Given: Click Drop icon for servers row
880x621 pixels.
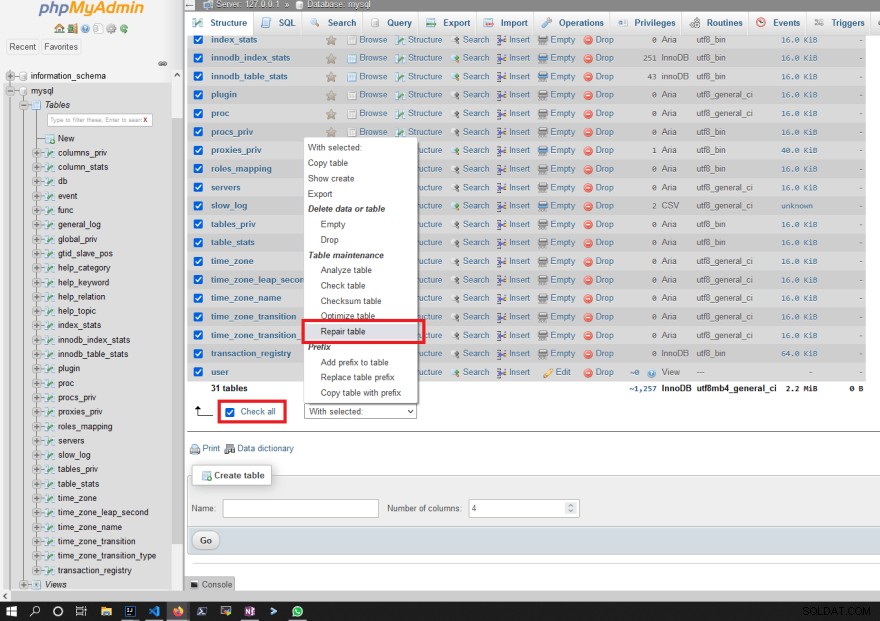Looking at the screenshot, I should [x=588, y=187].
